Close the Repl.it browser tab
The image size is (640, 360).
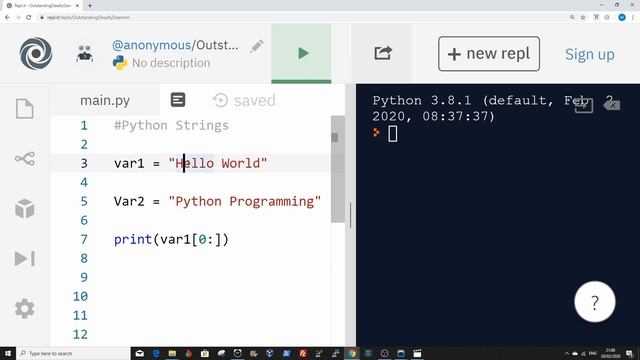click(77, 6)
